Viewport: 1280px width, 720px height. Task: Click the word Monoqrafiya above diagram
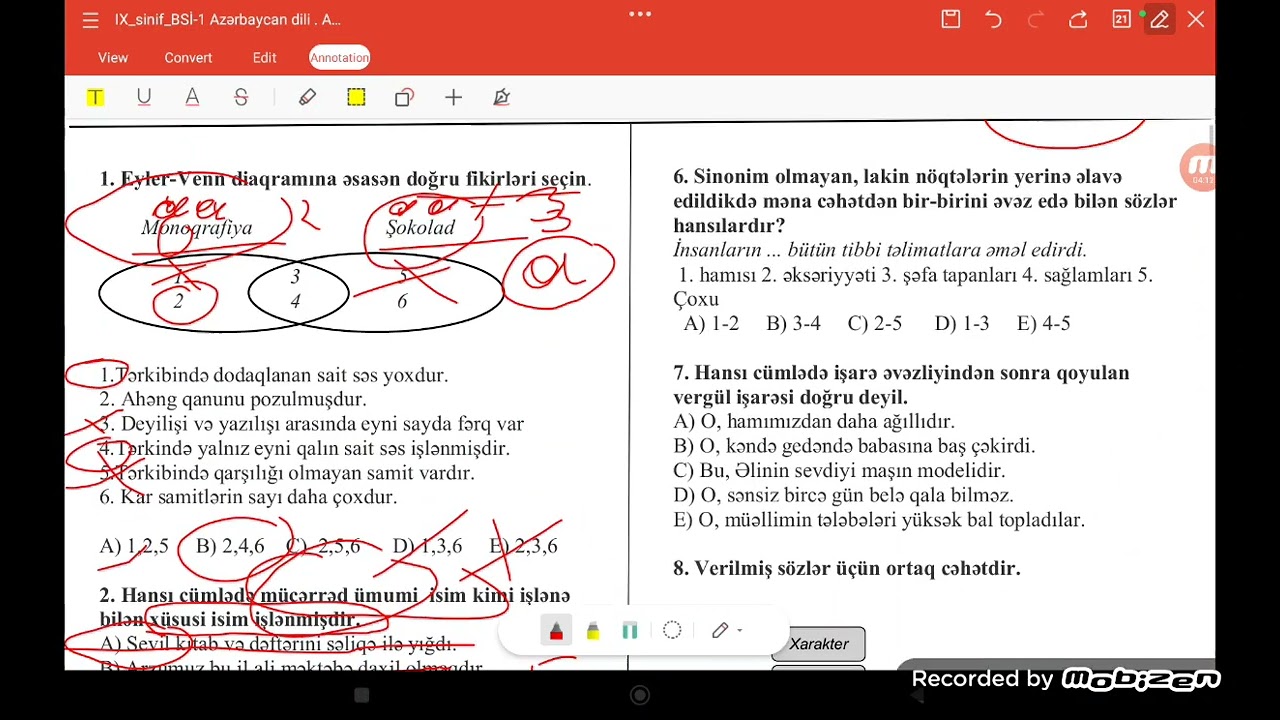[x=197, y=228]
